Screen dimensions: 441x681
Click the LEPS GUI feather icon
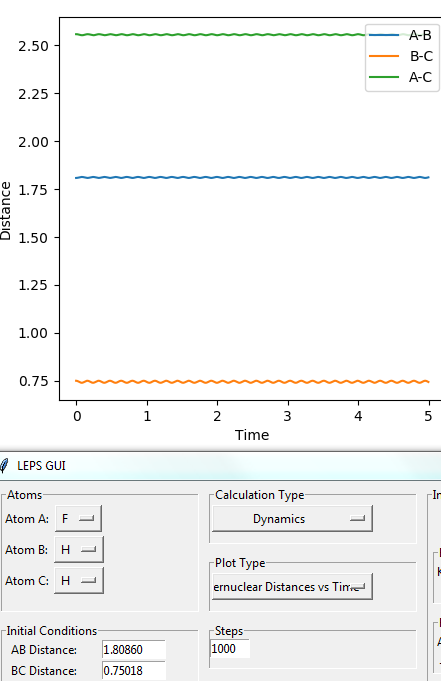click(x=4, y=466)
